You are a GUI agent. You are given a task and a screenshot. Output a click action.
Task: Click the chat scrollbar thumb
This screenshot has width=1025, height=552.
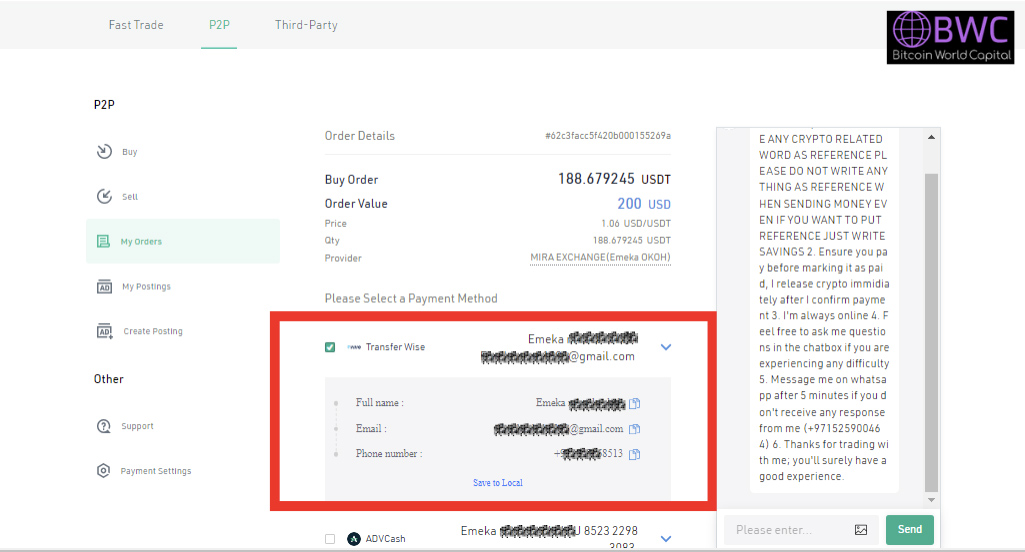(932, 332)
